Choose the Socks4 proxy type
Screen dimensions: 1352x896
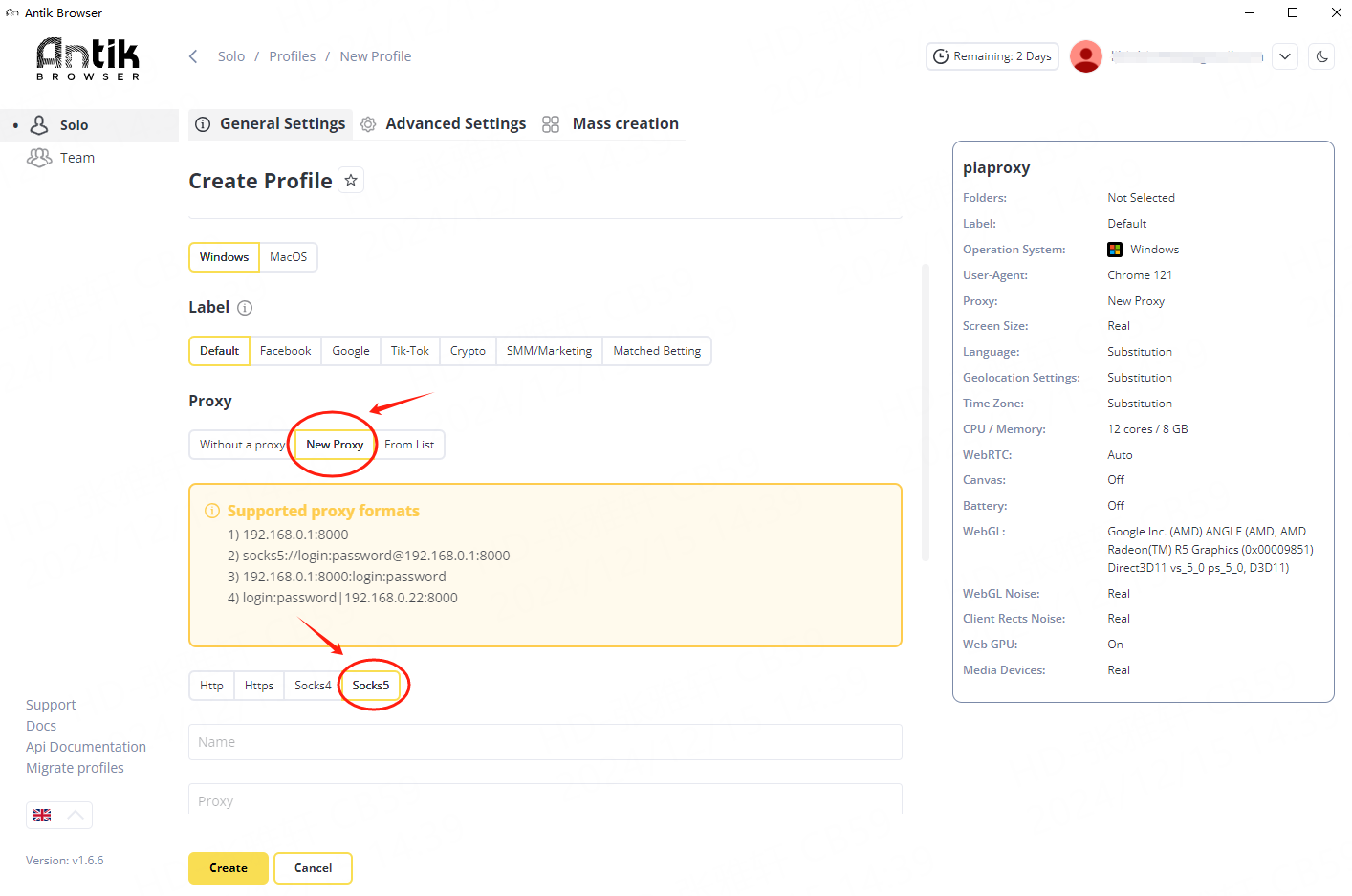(313, 686)
